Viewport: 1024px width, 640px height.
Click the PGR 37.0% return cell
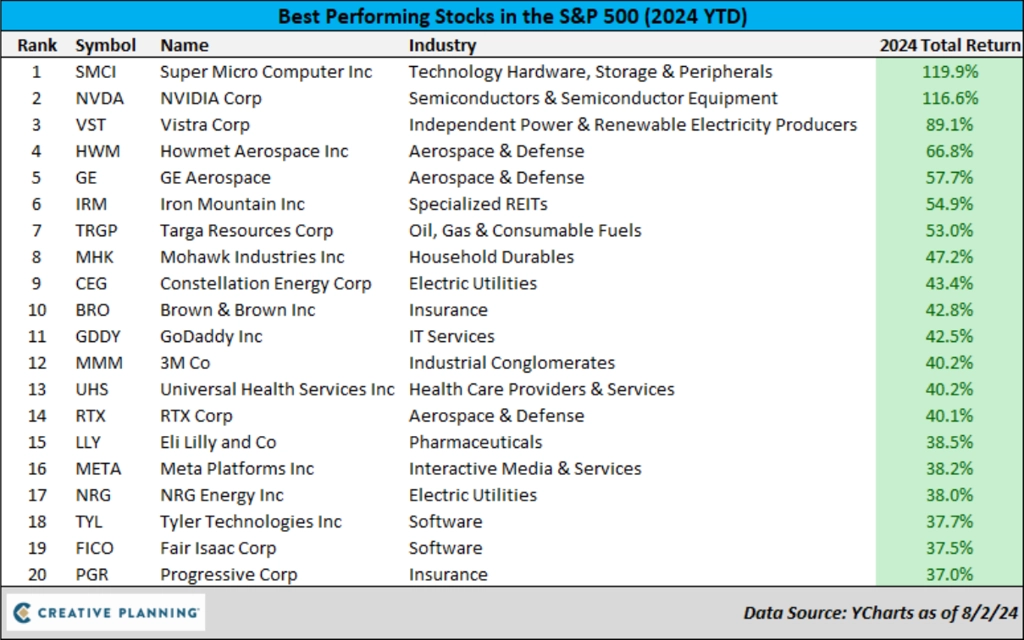point(950,574)
